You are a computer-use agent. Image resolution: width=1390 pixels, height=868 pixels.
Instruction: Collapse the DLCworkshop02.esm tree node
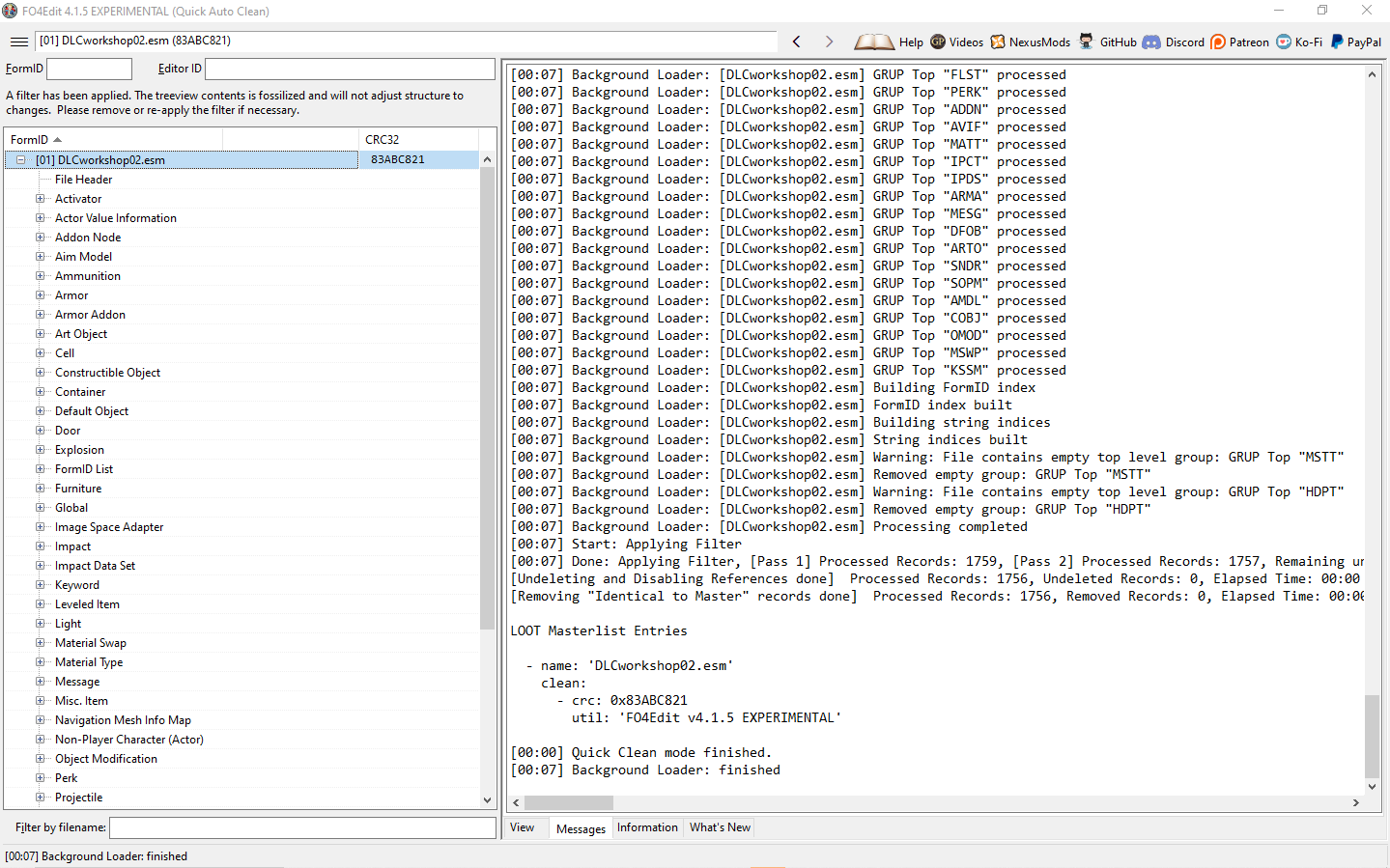point(20,160)
